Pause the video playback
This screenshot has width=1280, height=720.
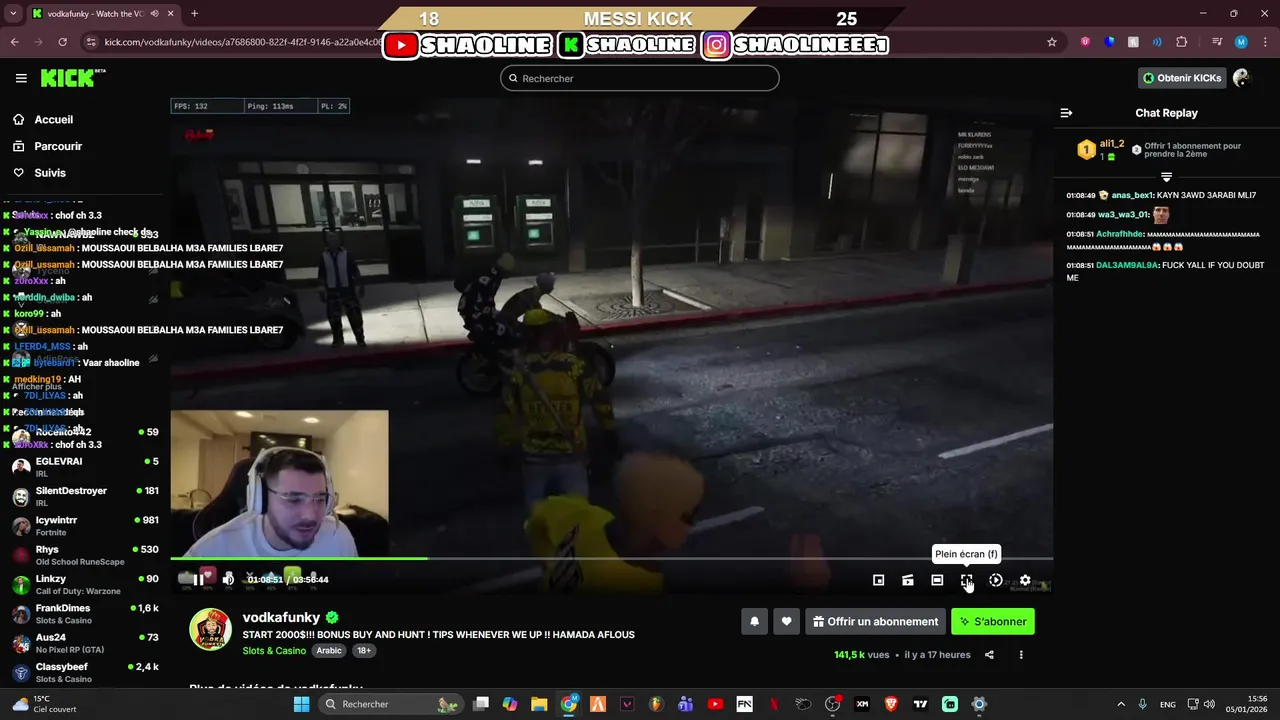[198, 579]
